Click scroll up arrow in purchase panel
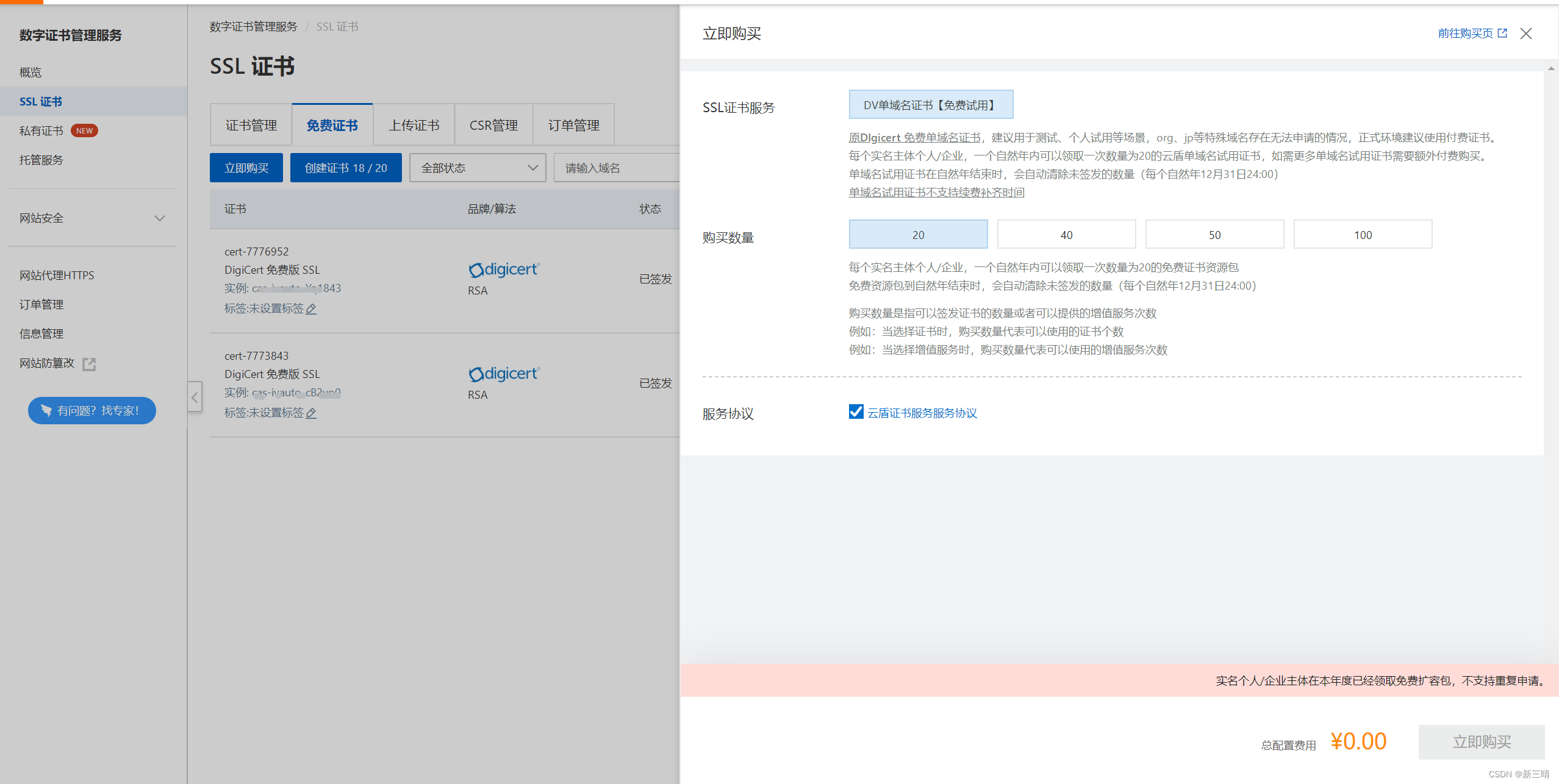 [x=1550, y=68]
